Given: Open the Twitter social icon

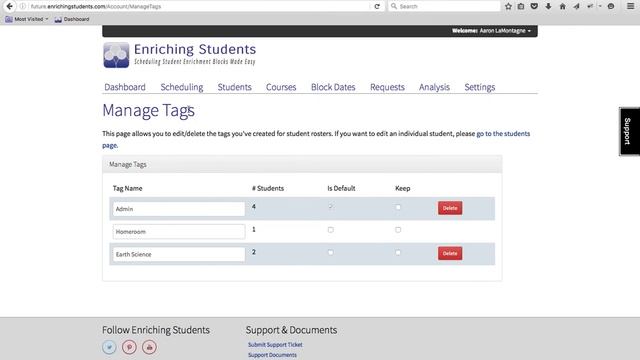Looking at the screenshot, I should 109,347.
